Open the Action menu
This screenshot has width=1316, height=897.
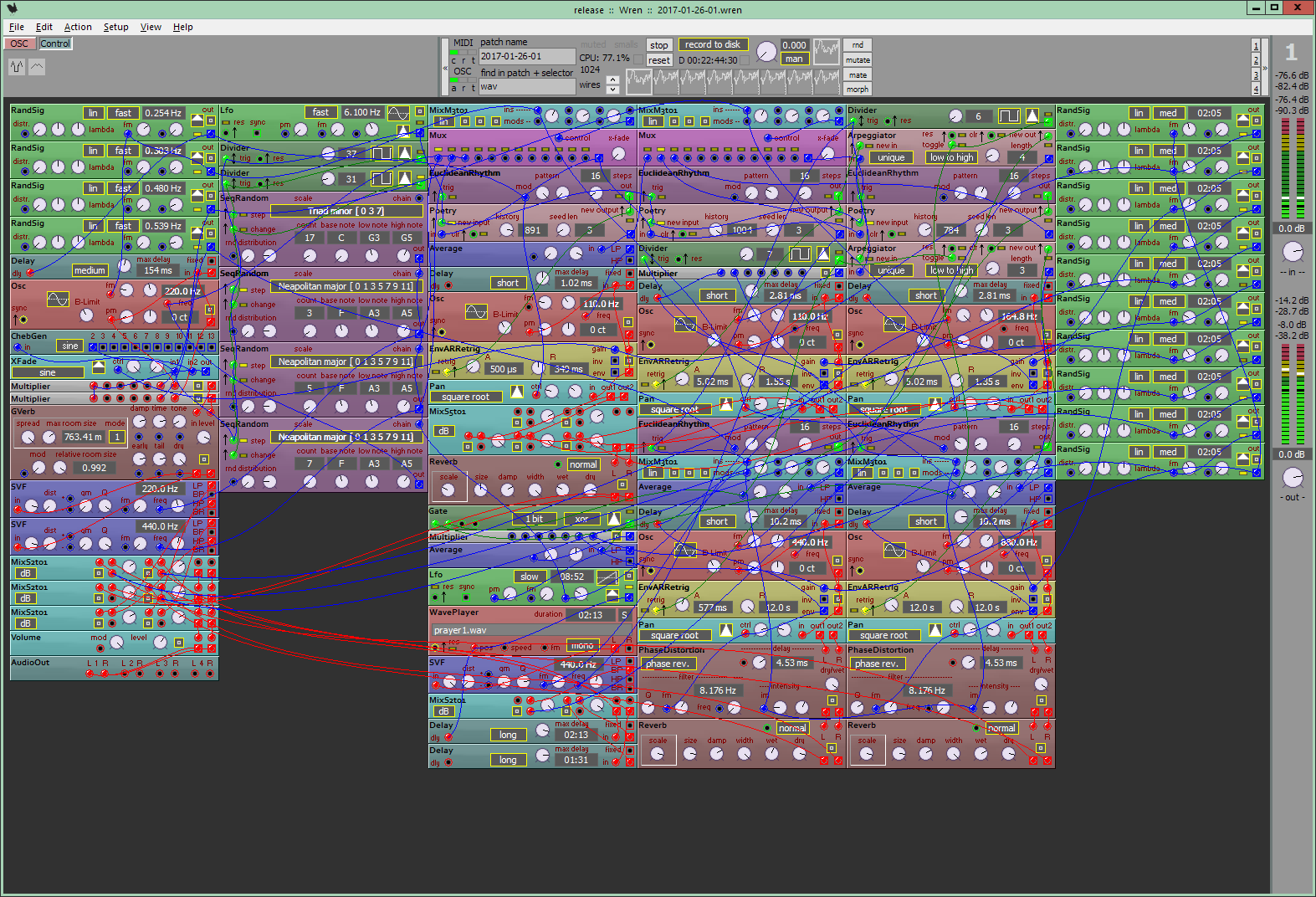pyautogui.click(x=78, y=27)
